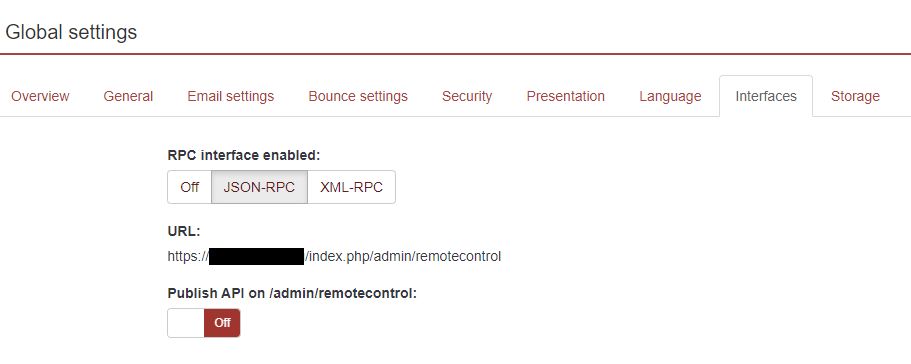The height and width of the screenshot is (364, 911).
Task: Click the 'RPC interface enabled' label
Action: point(244,156)
